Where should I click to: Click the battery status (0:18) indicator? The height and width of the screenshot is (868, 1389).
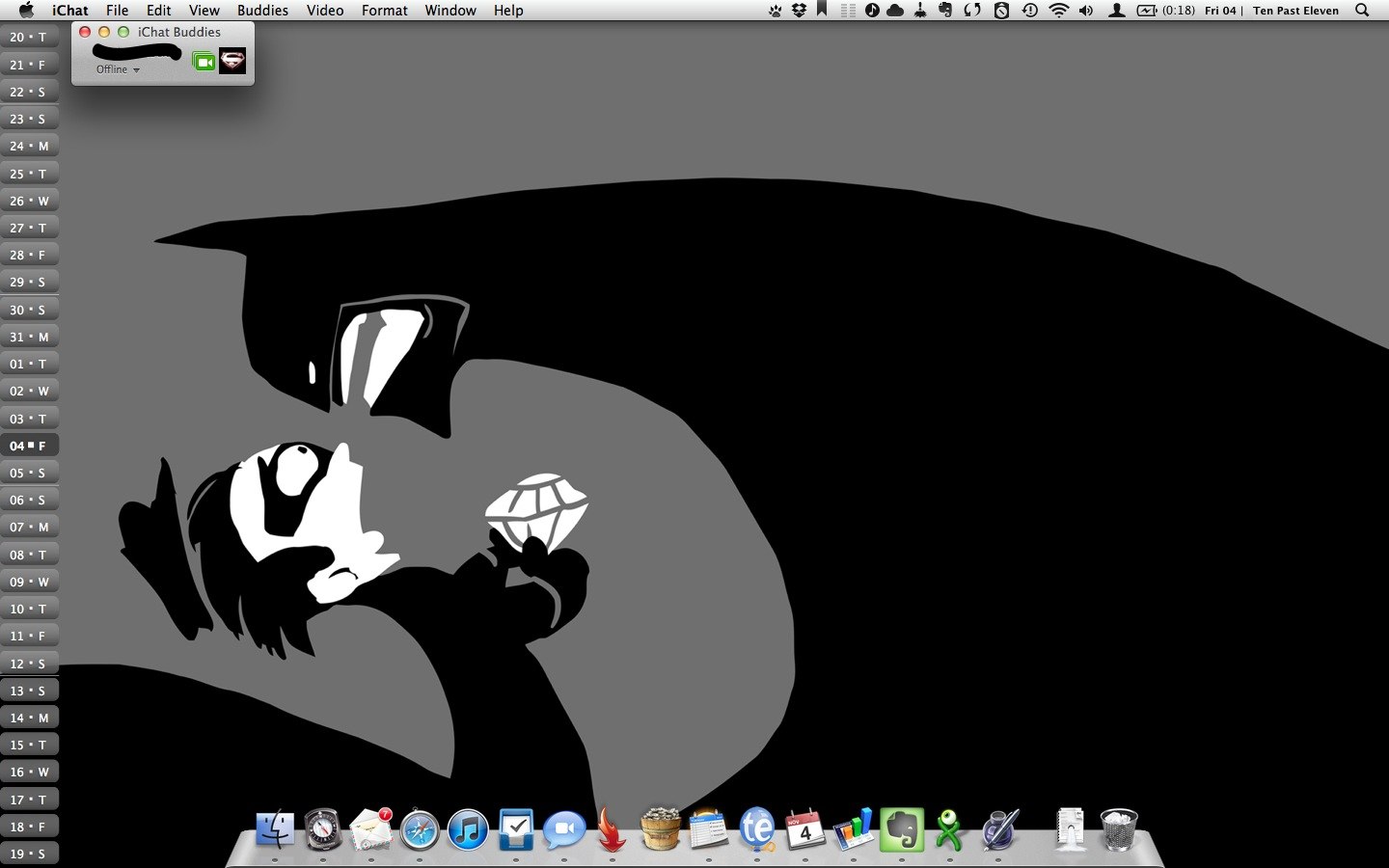pos(1166,11)
